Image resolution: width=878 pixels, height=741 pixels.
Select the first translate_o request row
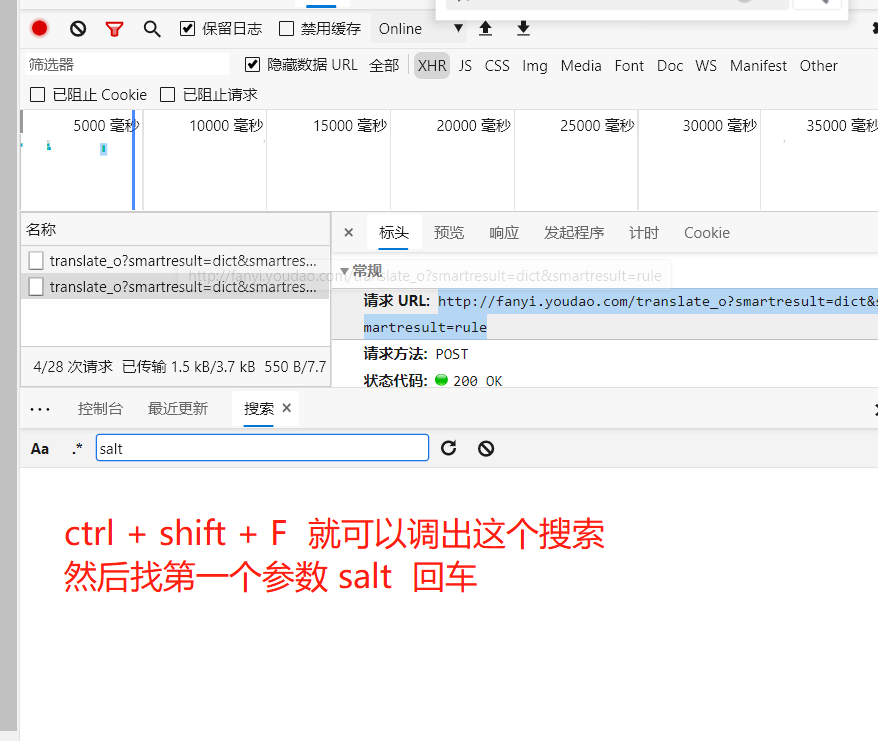click(175, 260)
